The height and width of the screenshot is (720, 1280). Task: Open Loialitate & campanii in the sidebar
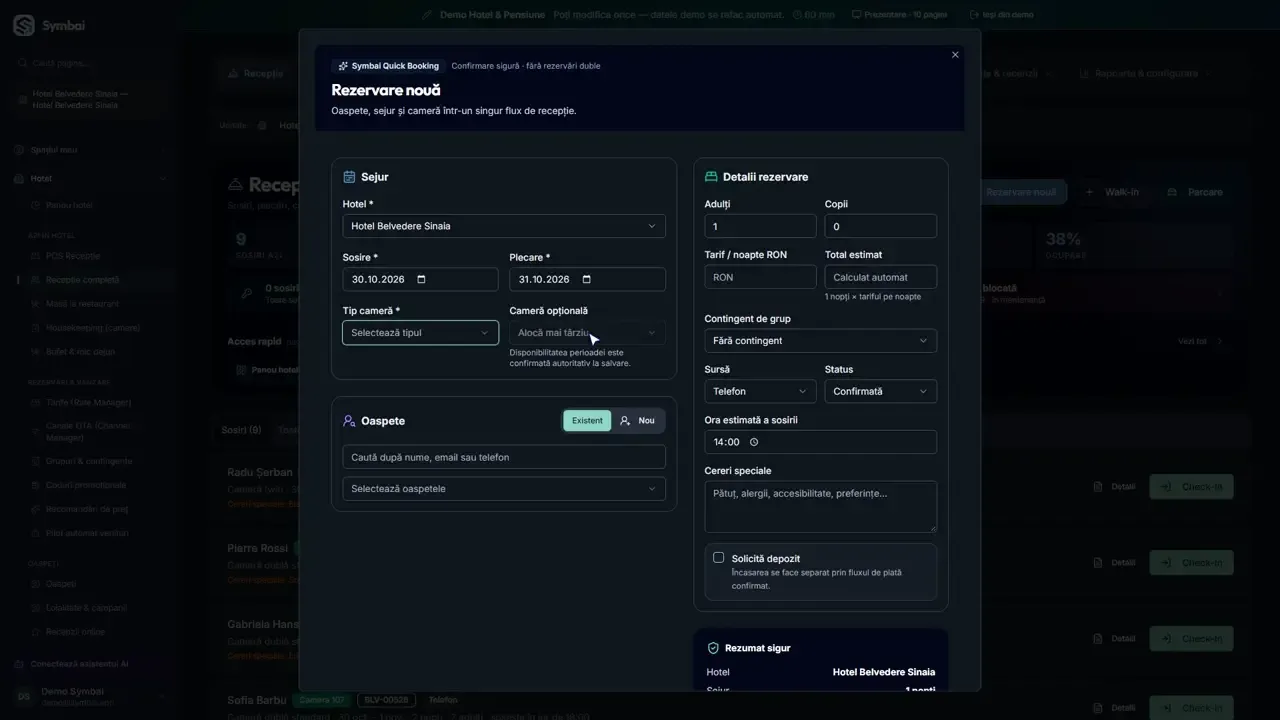pyautogui.click(x=86, y=608)
